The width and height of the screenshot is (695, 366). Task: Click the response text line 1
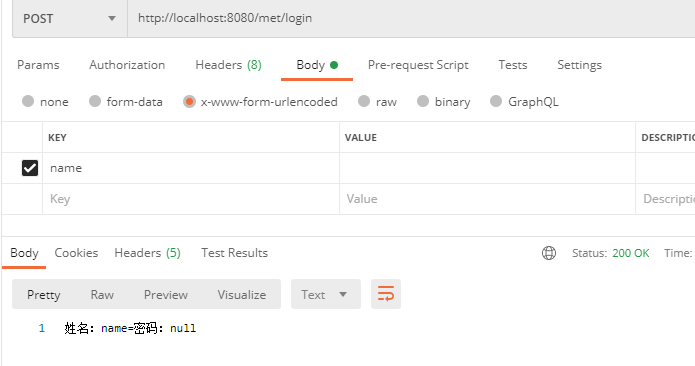(x=130, y=328)
